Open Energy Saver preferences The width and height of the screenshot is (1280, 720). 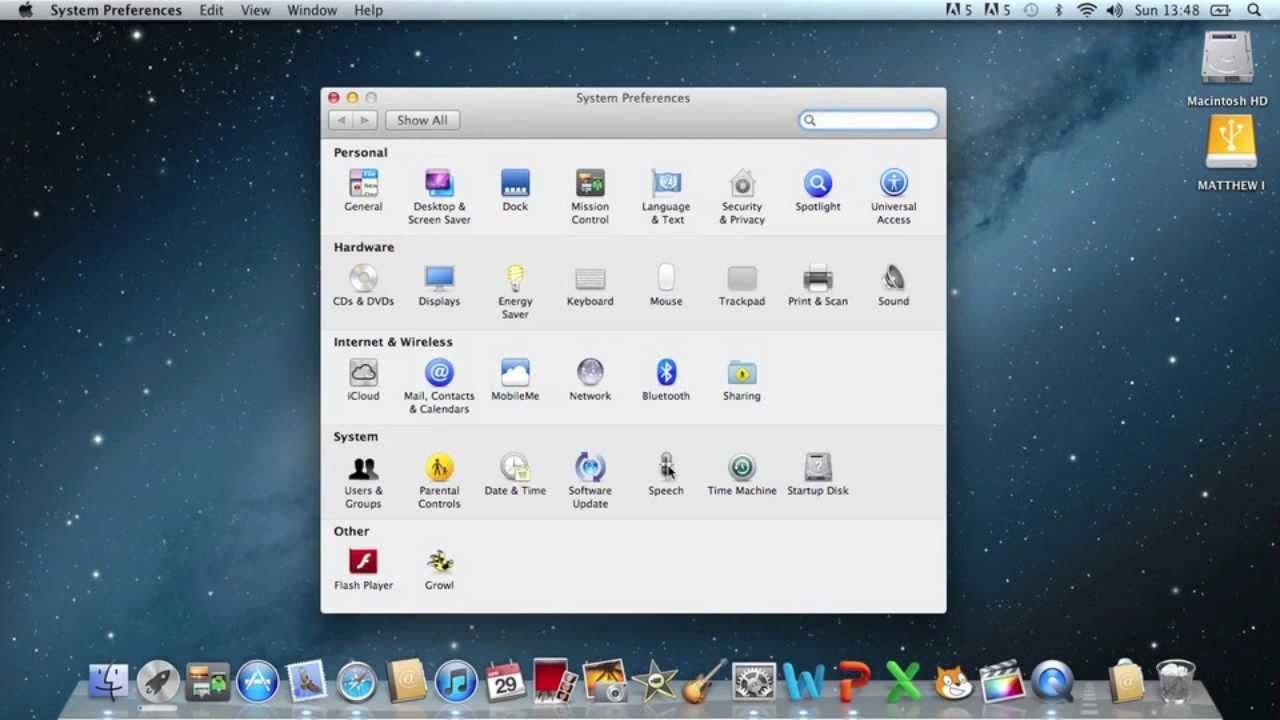515,291
